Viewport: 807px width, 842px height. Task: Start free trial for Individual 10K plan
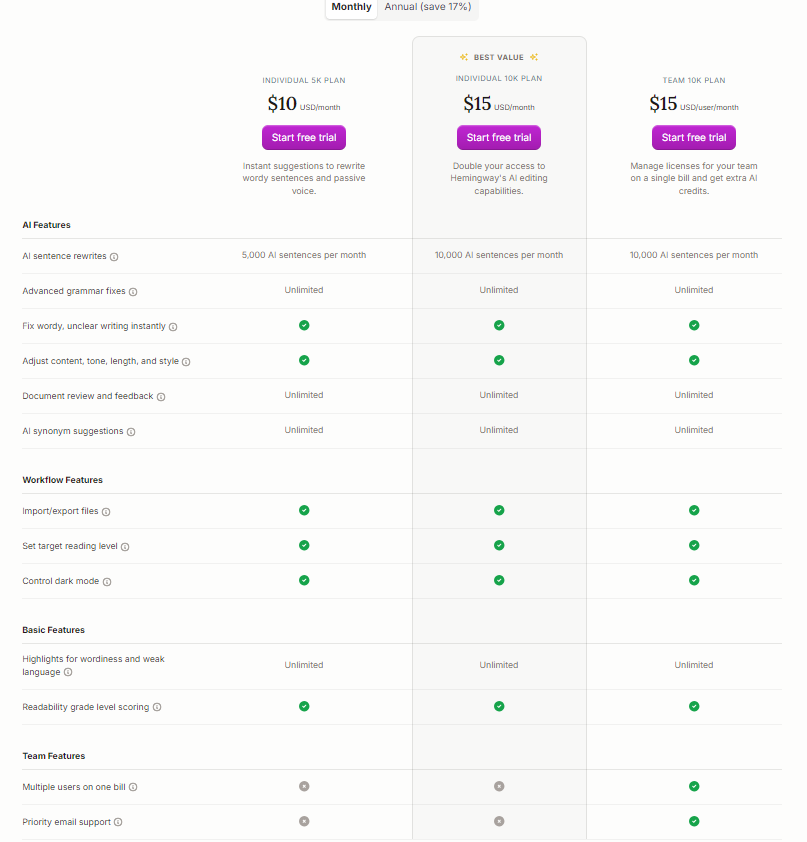tap(499, 137)
